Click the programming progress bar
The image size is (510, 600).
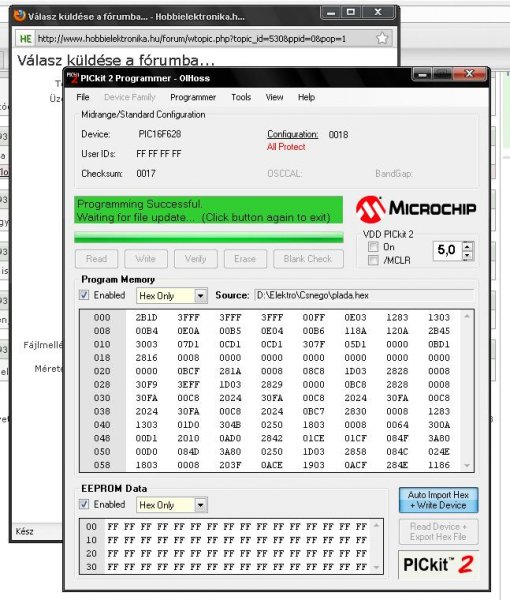pyautogui.click(x=209, y=237)
